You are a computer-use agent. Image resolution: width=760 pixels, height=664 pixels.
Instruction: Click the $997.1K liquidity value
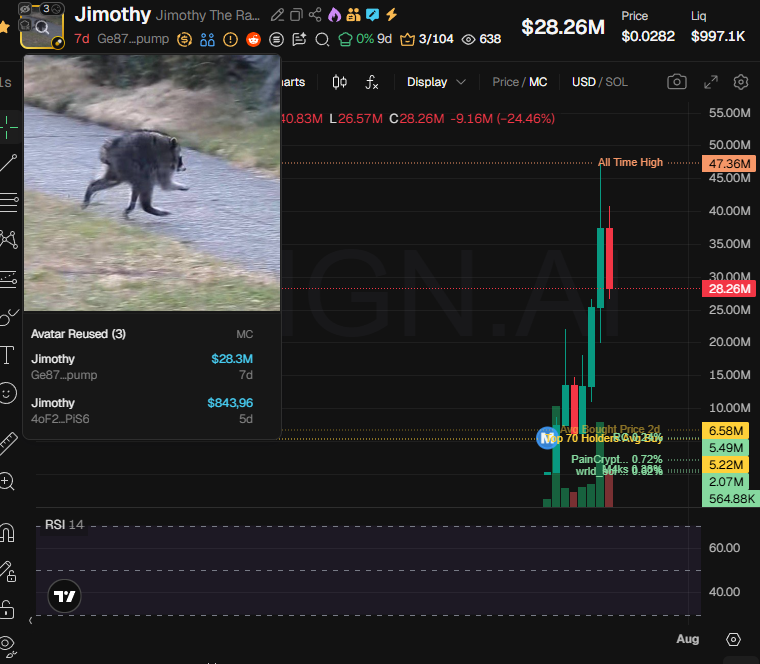[x=718, y=36]
